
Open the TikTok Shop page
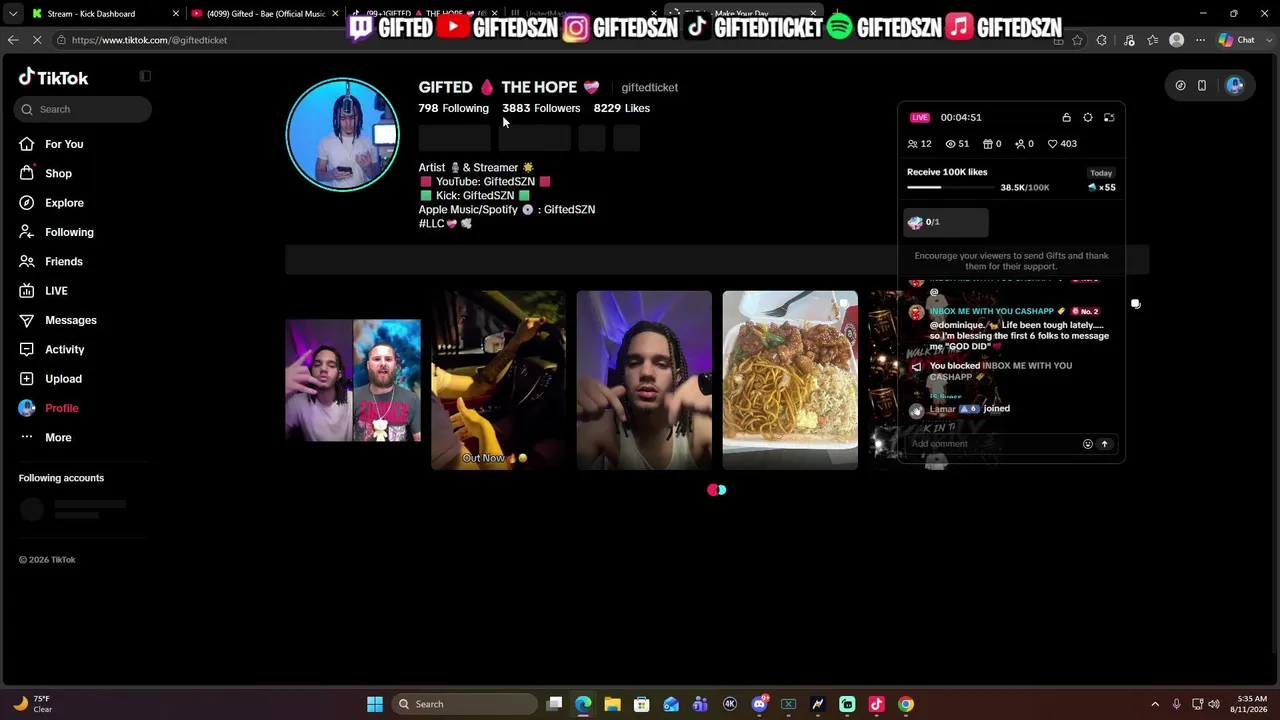[x=58, y=173]
